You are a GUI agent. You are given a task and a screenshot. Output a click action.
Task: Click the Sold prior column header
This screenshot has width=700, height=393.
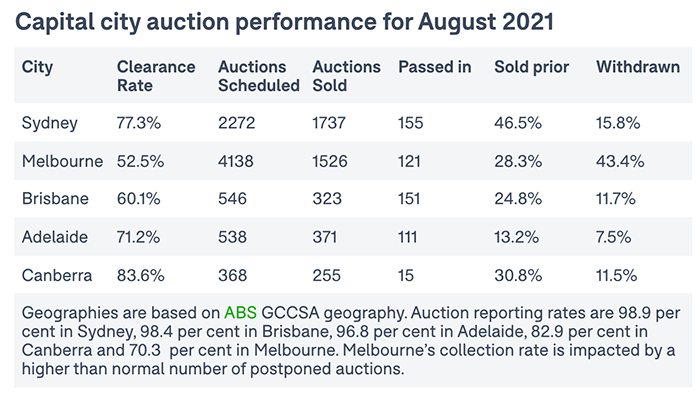click(x=532, y=67)
